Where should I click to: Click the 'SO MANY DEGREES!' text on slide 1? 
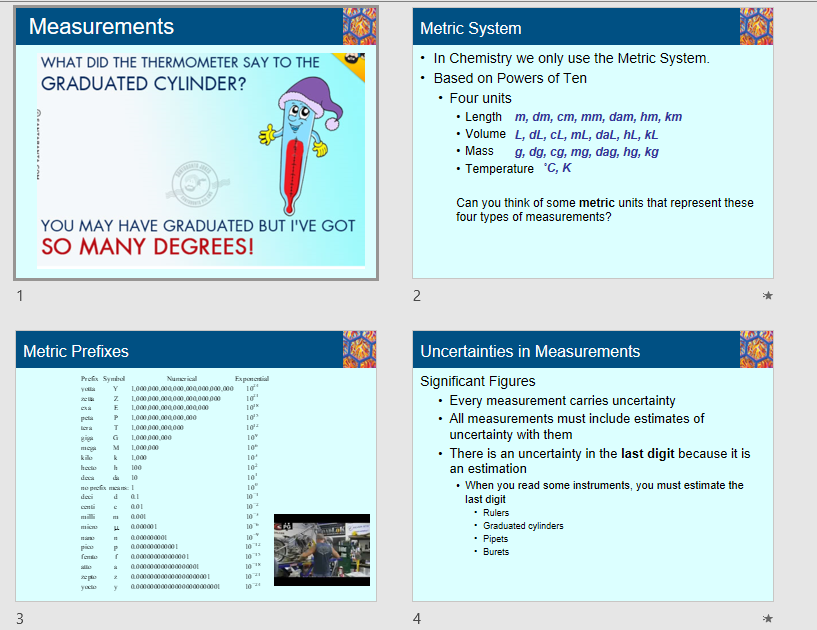point(147,246)
